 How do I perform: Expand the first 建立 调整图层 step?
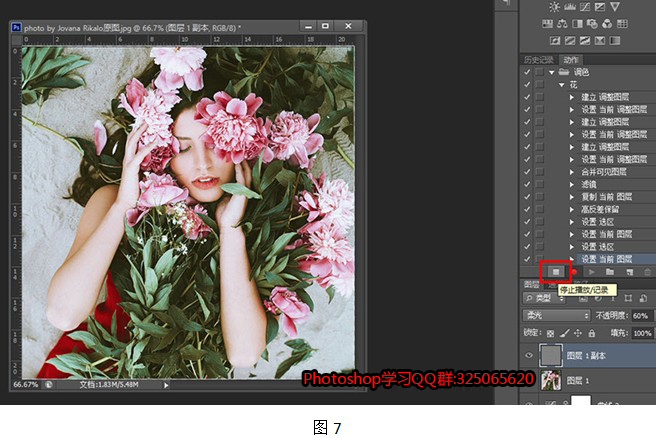click(572, 97)
